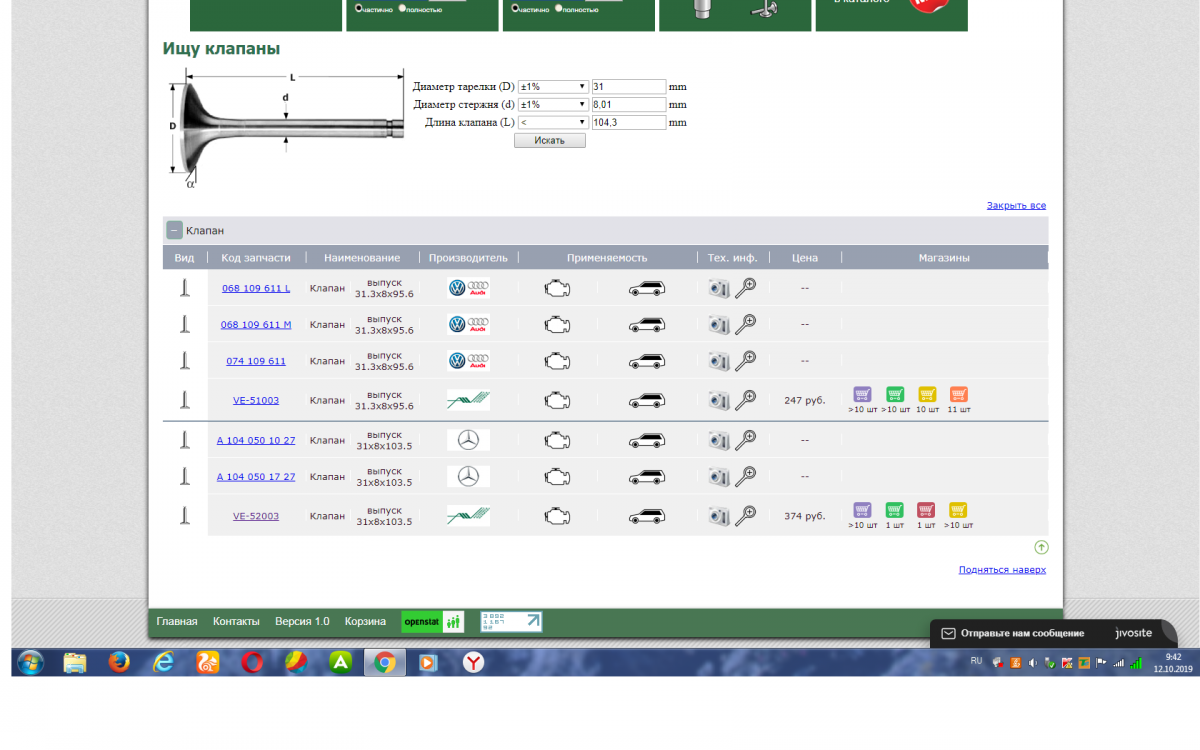Screen dimensions: 1200x750
Task: Launch Firefox from the taskbar
Action: (119, 662)
